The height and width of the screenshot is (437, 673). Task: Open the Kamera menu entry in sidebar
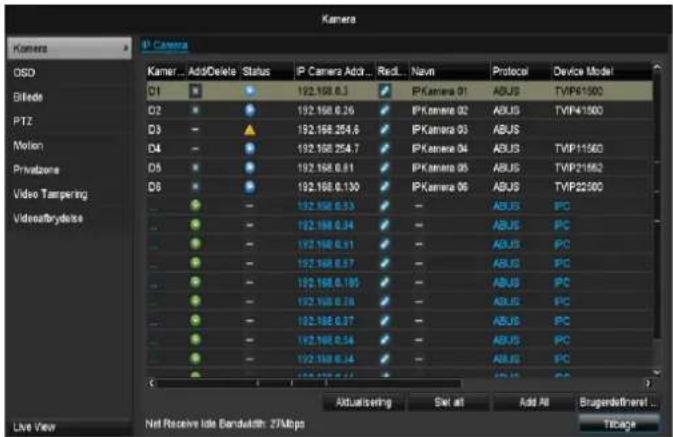tap(69, 48)
